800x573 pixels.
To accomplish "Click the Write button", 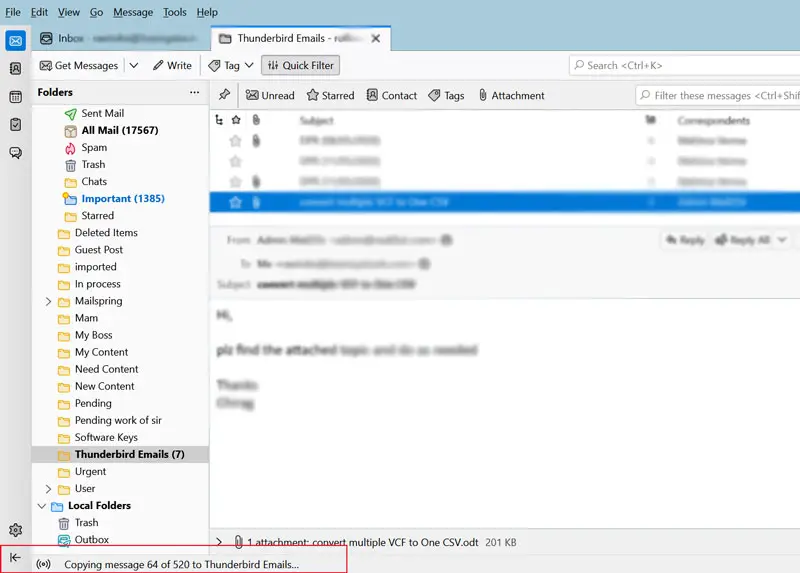I will coord(172,65).
